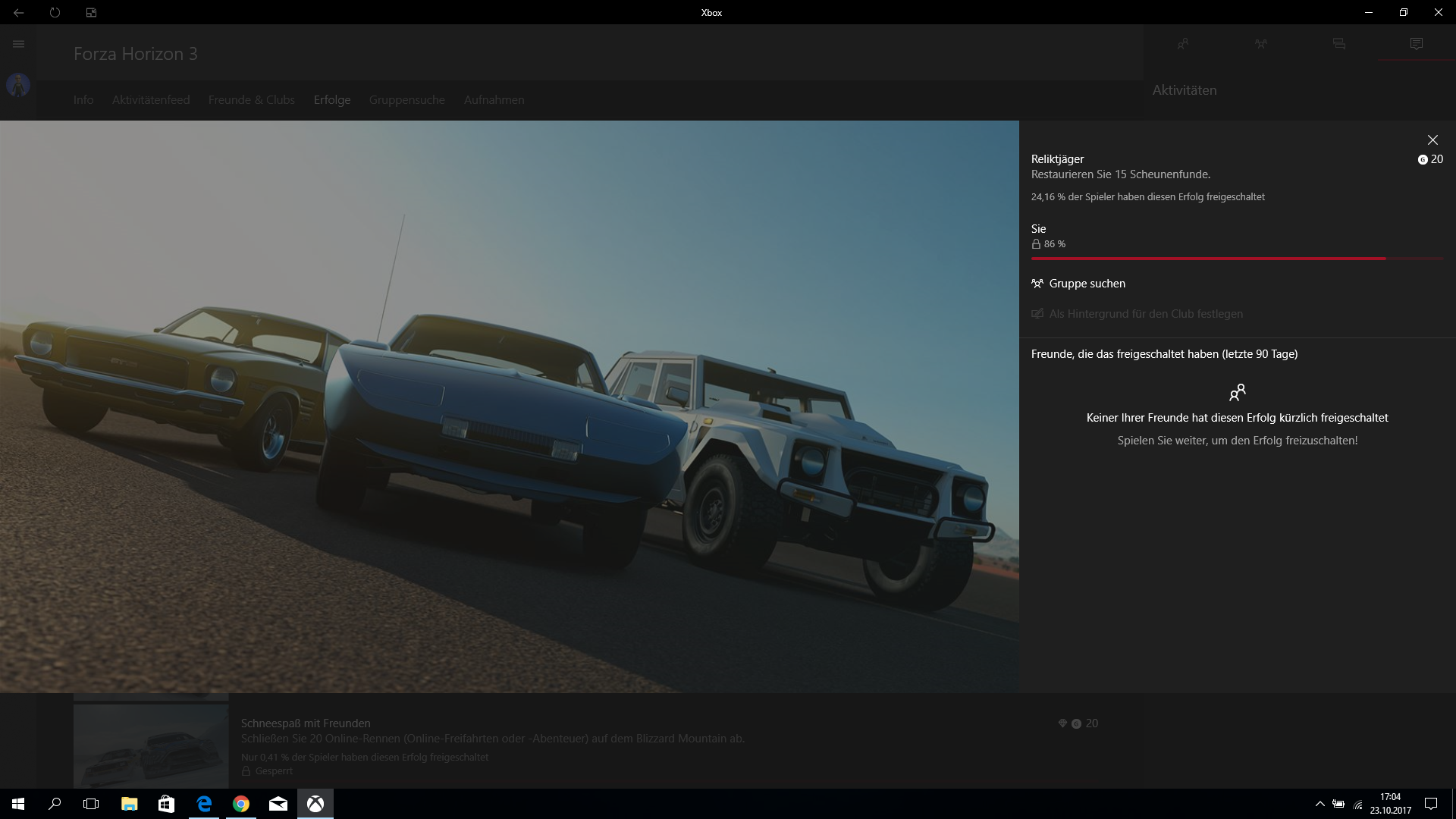This screenshot has width=1456, height=819.
Task: Open the messages icon in right panel
Action: click(1338, 44)
